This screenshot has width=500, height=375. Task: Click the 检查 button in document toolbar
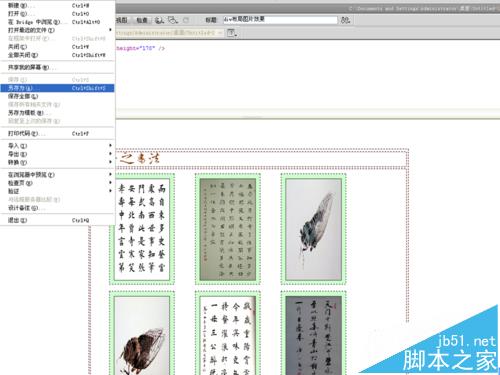coord(142,20)
